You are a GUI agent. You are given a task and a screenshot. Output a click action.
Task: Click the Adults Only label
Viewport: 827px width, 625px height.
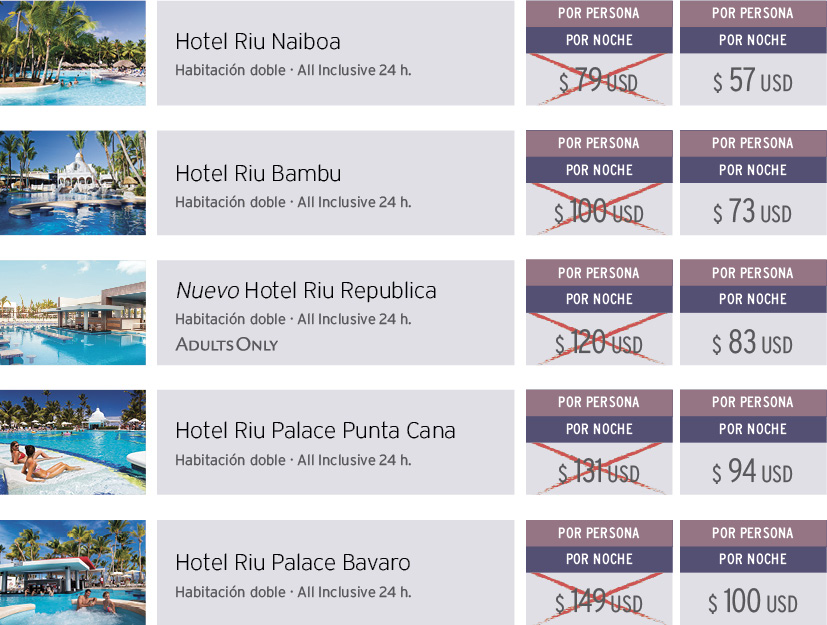click(x=227, y=344)
